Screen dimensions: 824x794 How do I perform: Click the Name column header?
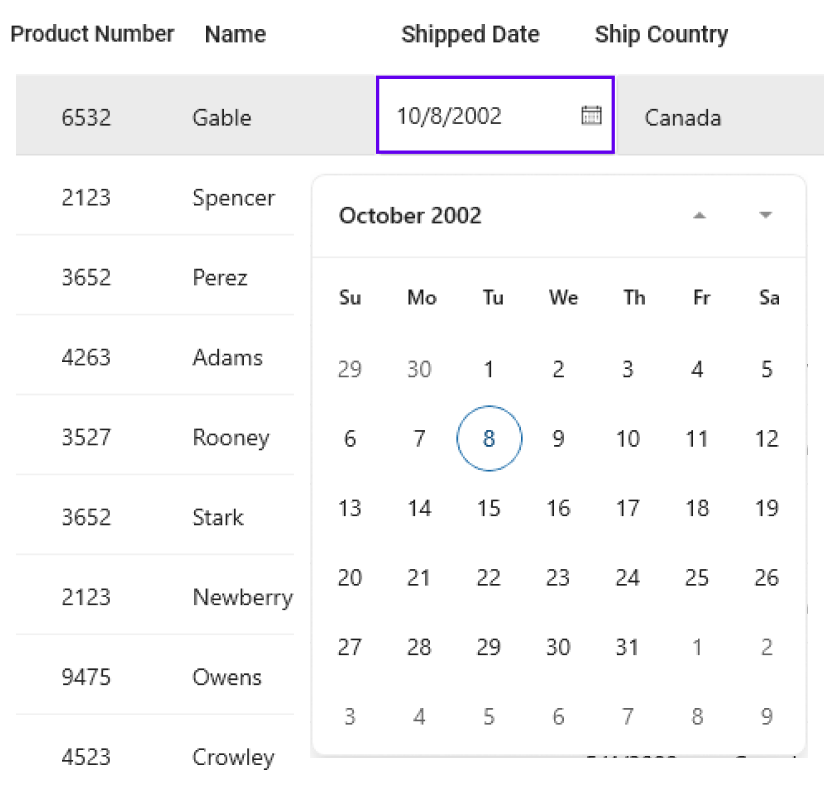235,35
